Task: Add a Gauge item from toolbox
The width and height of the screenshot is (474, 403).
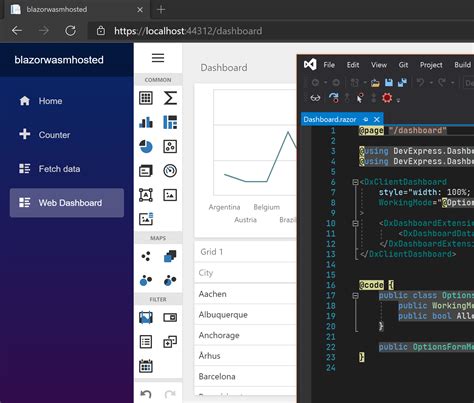Action: coord(170,171)
